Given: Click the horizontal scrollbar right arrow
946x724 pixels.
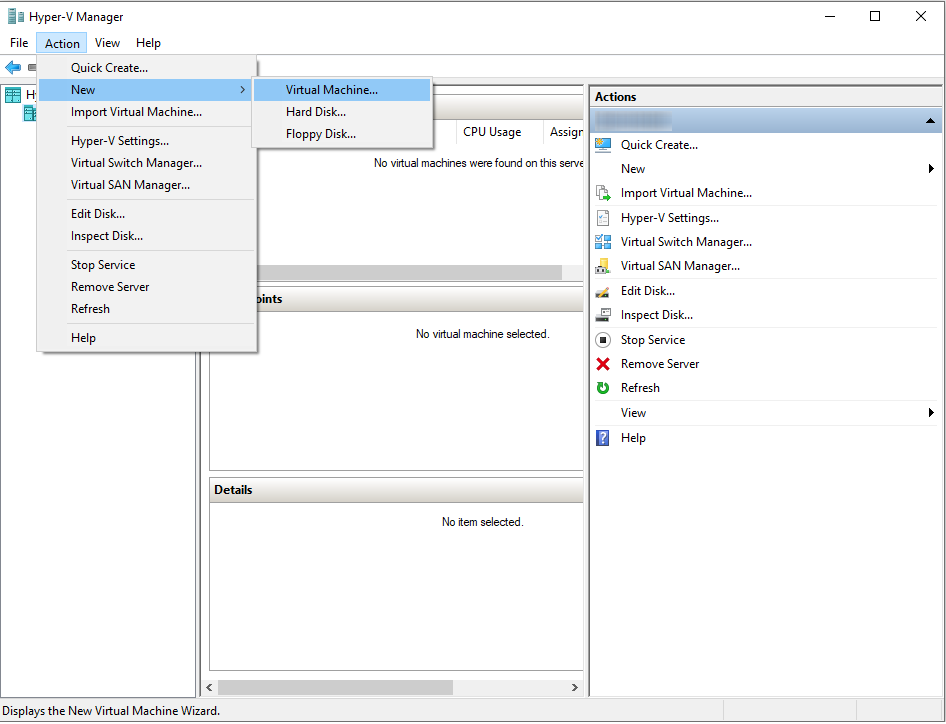Looking at the screenshot, I should [574, 688].
